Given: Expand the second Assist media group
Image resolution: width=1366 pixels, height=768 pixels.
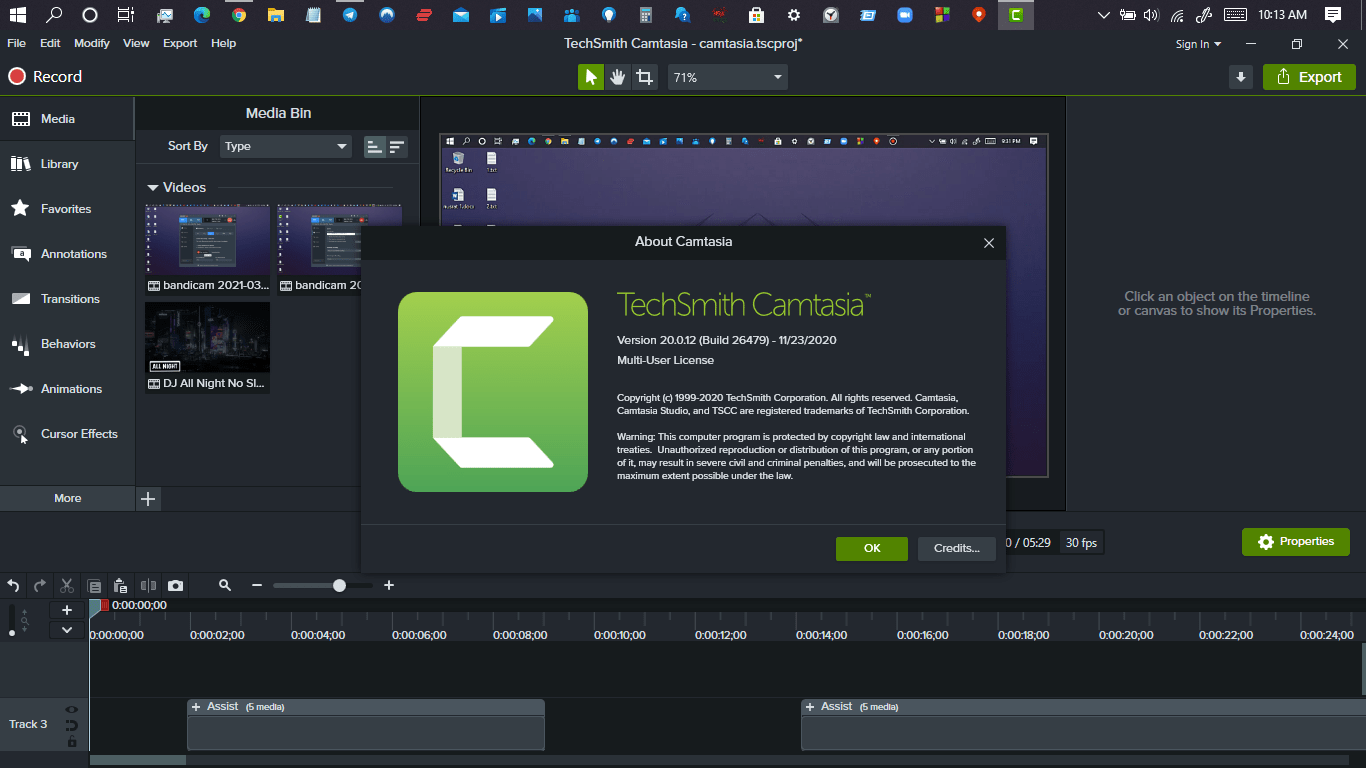Looking at the screenshot, I should 810,707.
